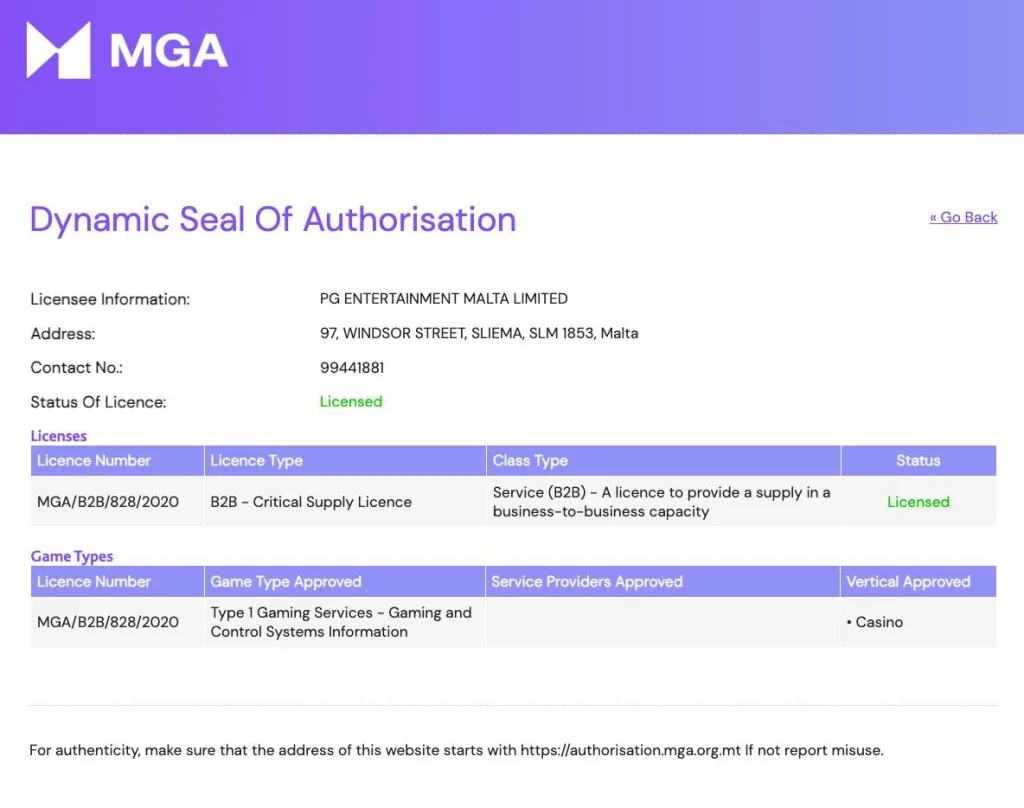Select the Licensee Information label
The height and width of the screenshot is (808, 1024).
110,299
